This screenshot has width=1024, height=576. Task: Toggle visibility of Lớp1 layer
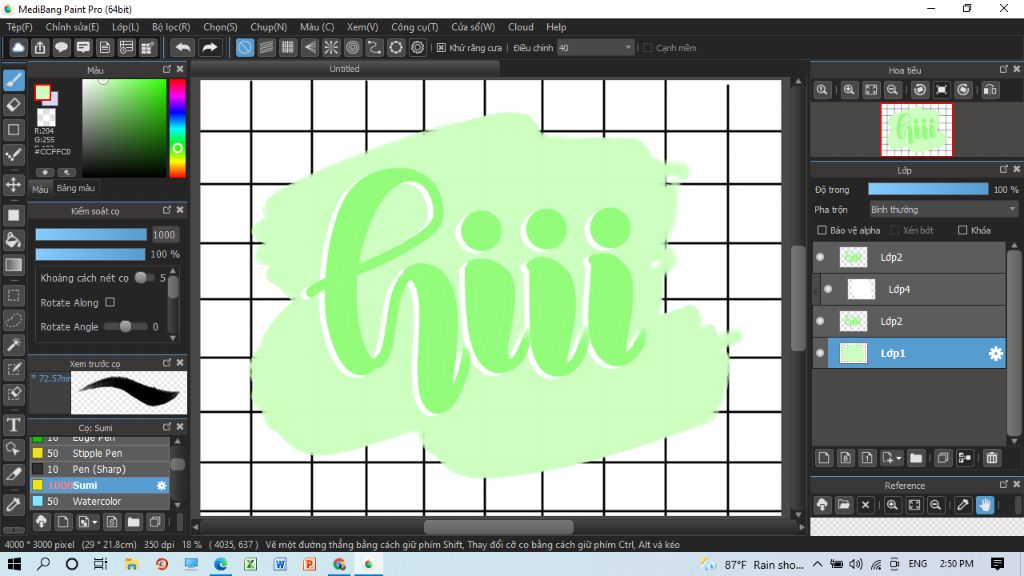tap(820, 353)
